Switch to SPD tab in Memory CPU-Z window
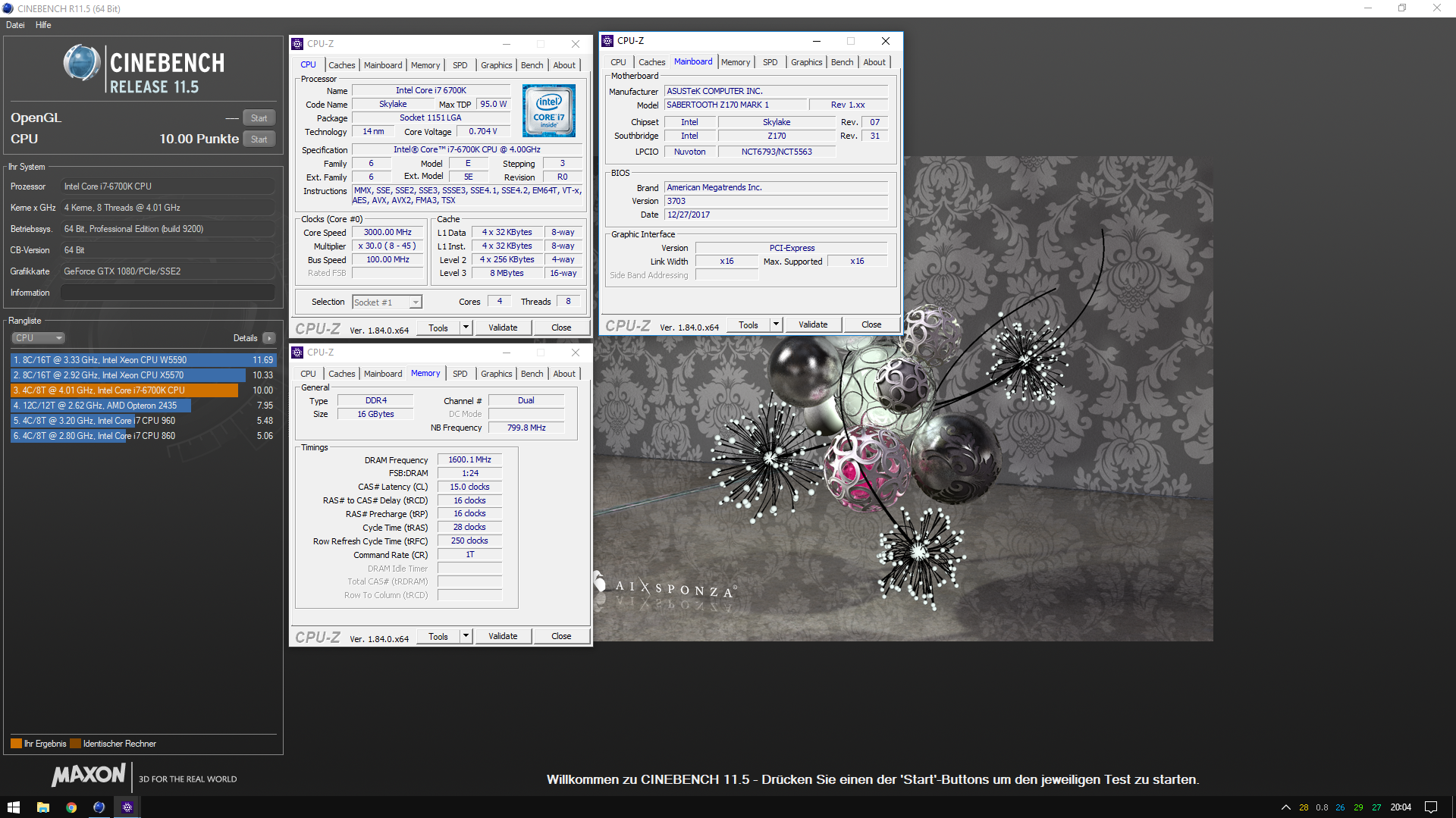Viewport: 1456px width, 818px height. pyautogui.click(x=460, y=374)
